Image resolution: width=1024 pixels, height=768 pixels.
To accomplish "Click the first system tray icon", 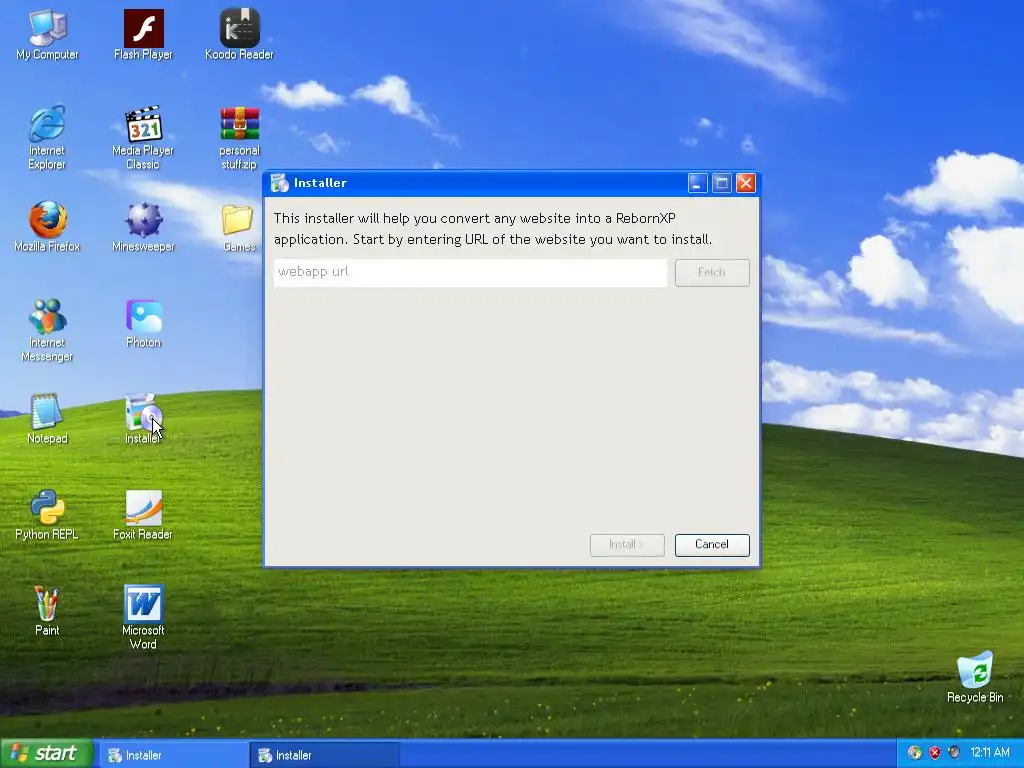I will (915, 753).
